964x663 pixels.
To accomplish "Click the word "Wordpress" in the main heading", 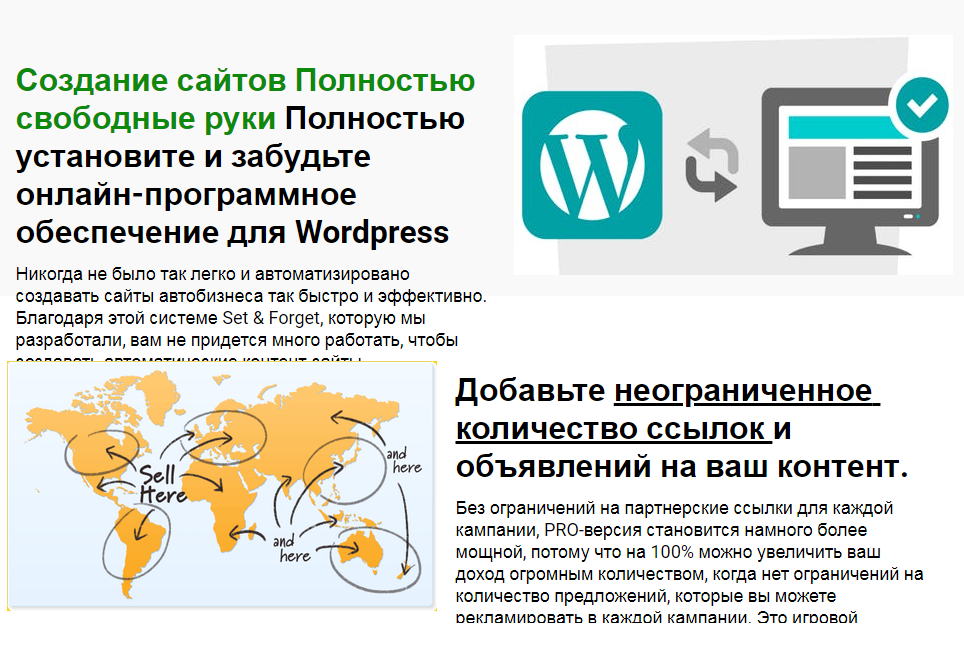I will click(x=371, y=232).
